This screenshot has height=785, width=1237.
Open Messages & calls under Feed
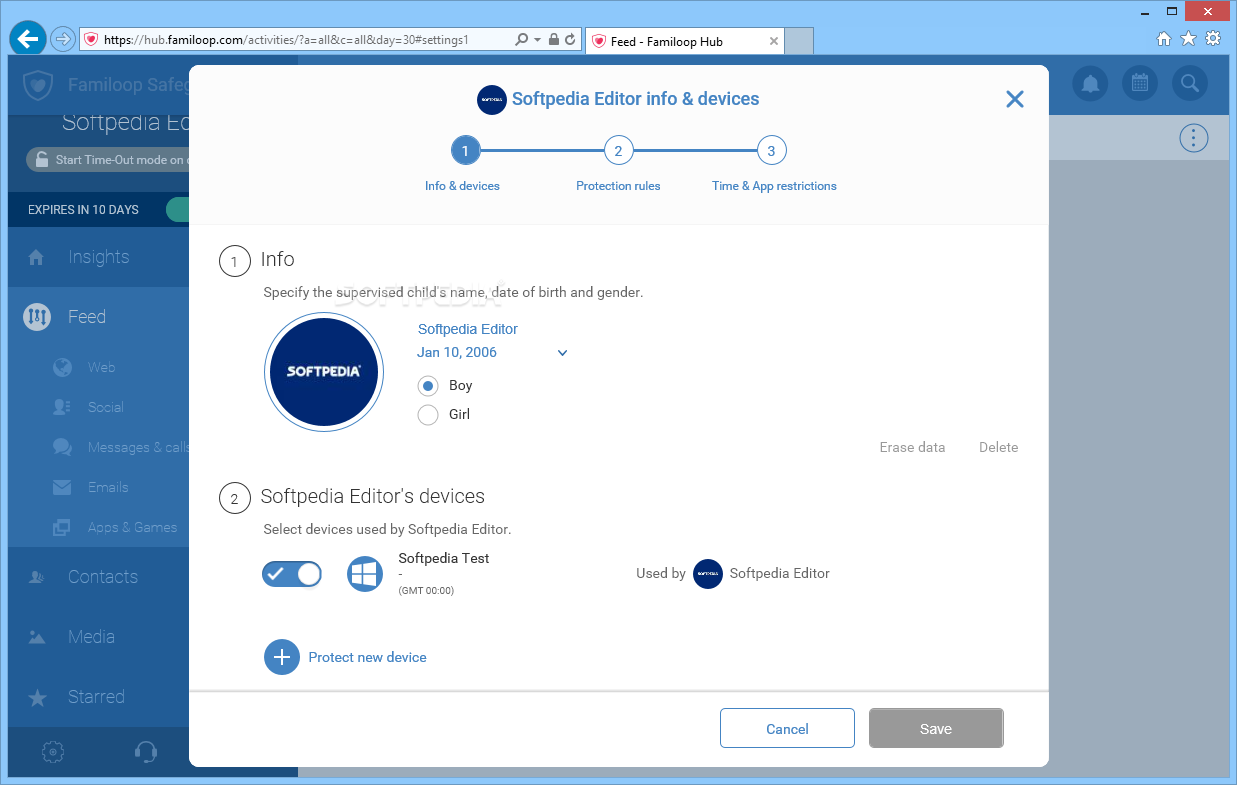coord(138,447)
